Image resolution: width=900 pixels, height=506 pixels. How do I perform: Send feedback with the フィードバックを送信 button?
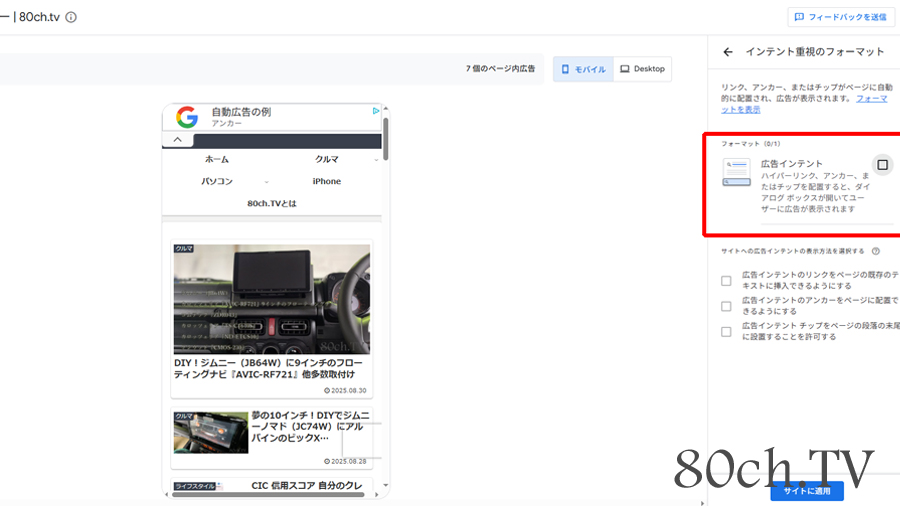(x=840, y=17)
